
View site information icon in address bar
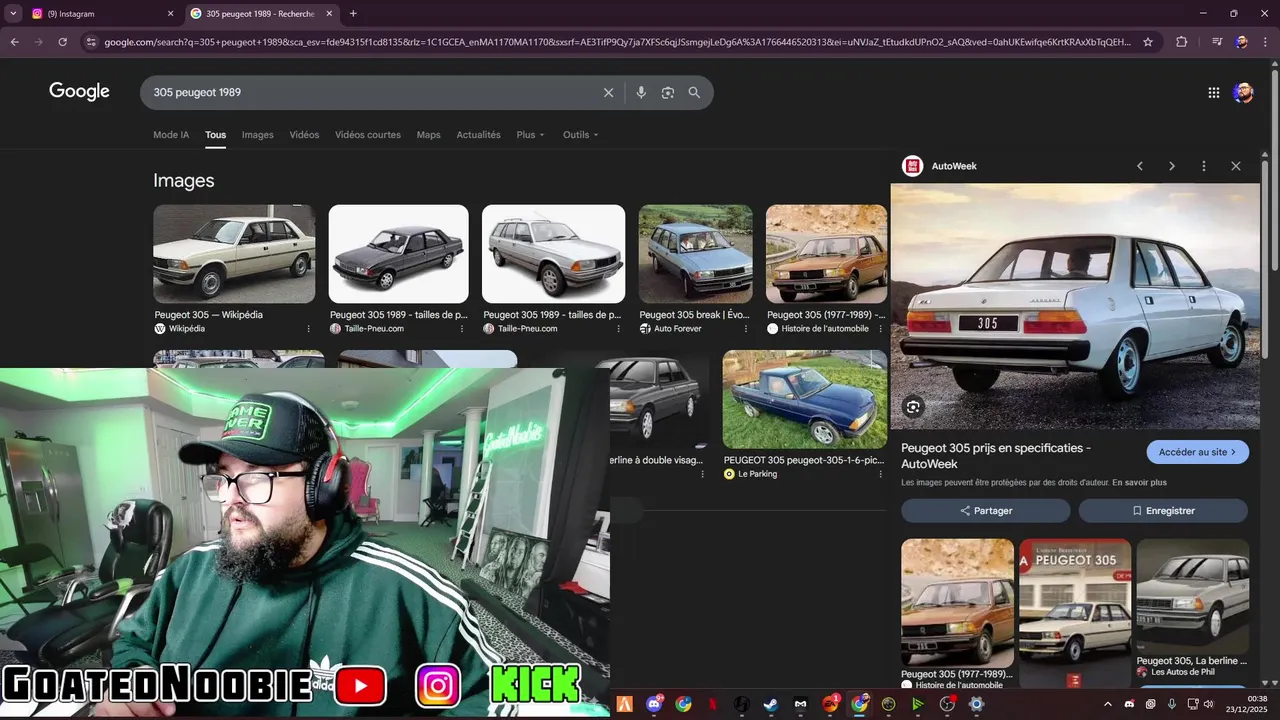91,42
